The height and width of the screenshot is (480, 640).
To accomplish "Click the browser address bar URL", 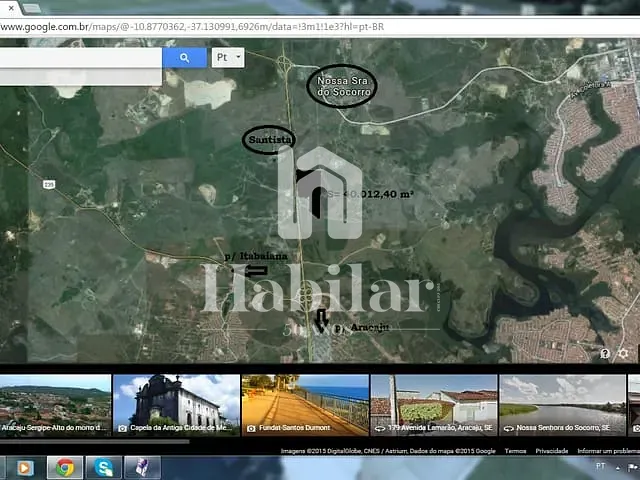I will pyautogui.click(x=192, y=27).
